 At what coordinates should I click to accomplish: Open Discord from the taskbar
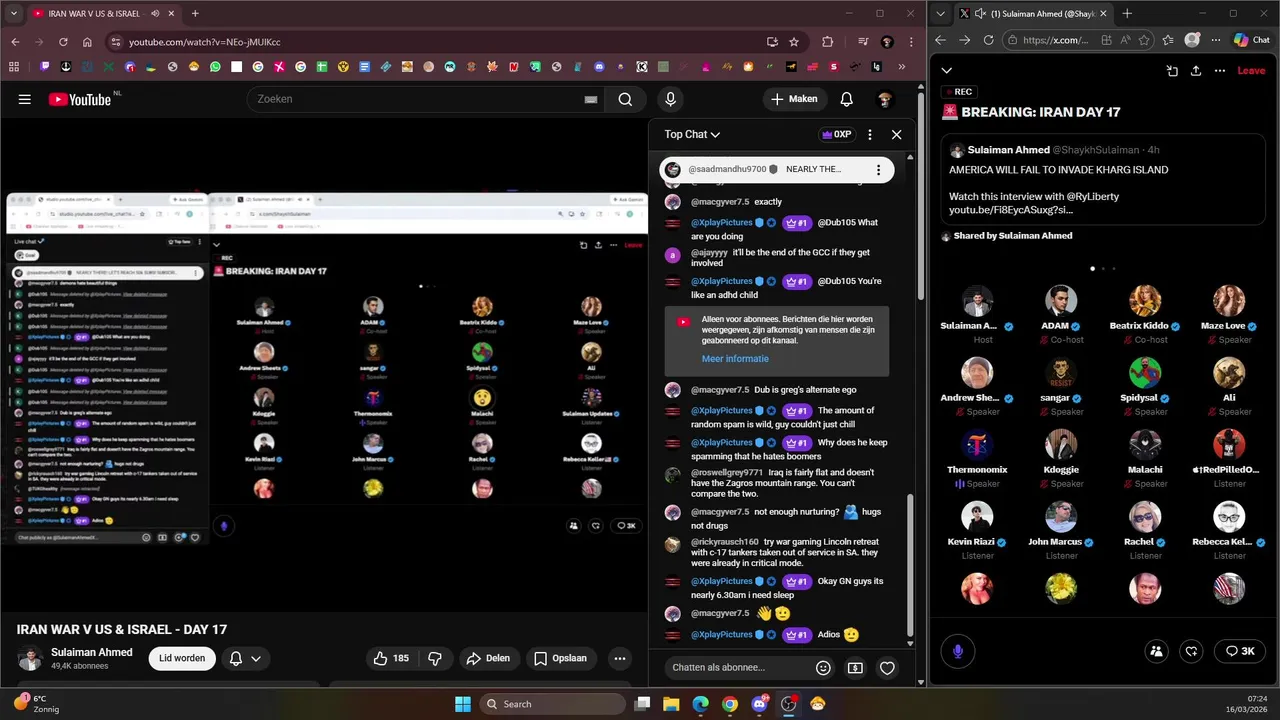(x=759, y=704)
